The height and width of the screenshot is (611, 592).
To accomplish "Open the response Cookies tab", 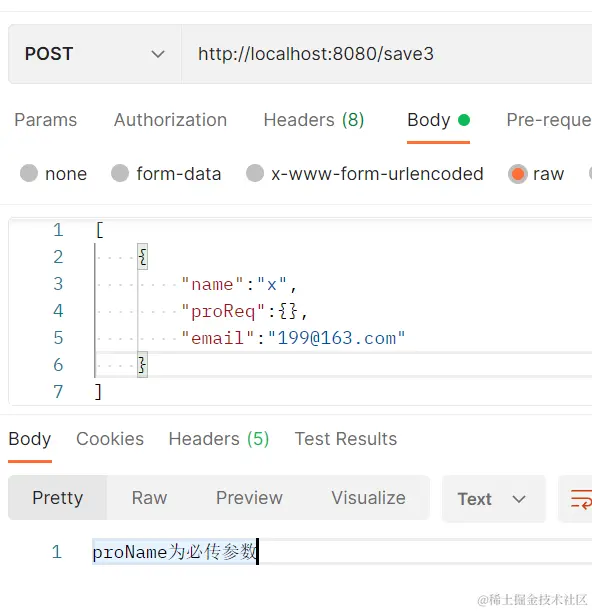I will 110,439.
